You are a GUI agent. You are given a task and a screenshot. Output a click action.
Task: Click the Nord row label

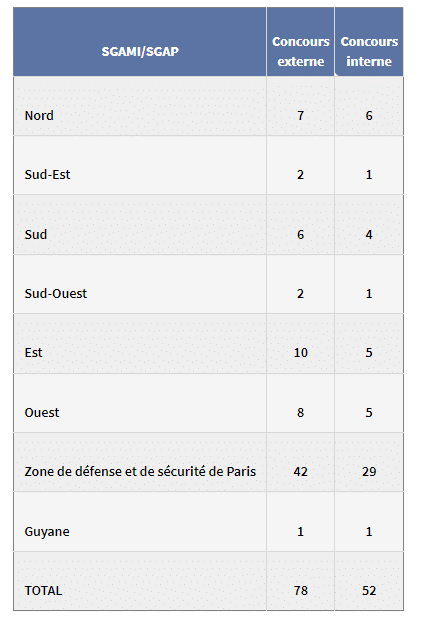pos(39,115)
